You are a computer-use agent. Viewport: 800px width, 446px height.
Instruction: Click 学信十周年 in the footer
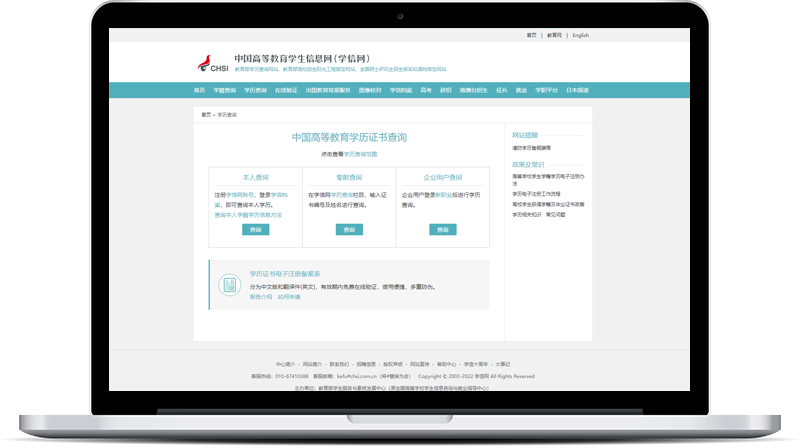(476, 364)
